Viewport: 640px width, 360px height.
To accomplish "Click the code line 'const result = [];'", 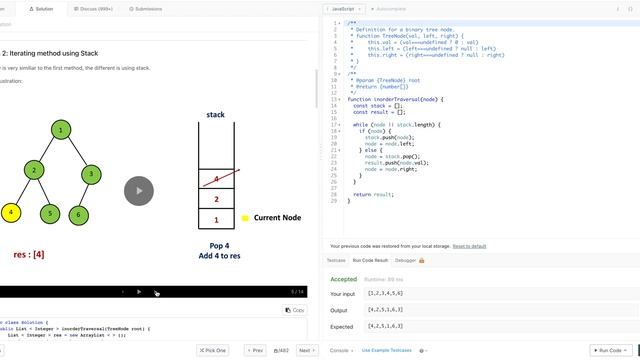I will pyautogui.click(x=379, y=112).
